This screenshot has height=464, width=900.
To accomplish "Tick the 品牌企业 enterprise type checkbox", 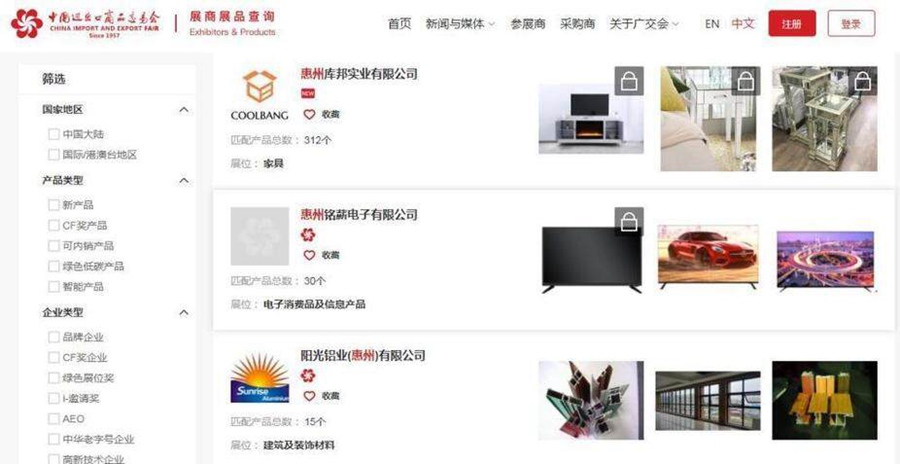I will tap(53, 337).
